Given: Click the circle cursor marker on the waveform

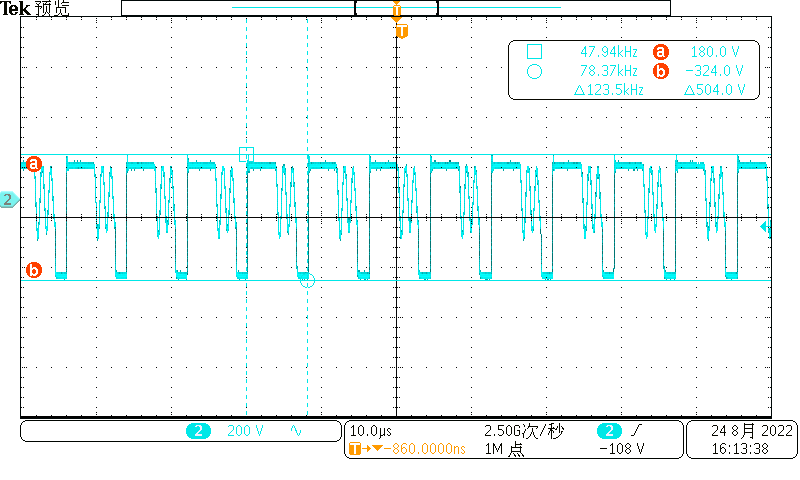Looking at the screenshot, I should [307, 280].
